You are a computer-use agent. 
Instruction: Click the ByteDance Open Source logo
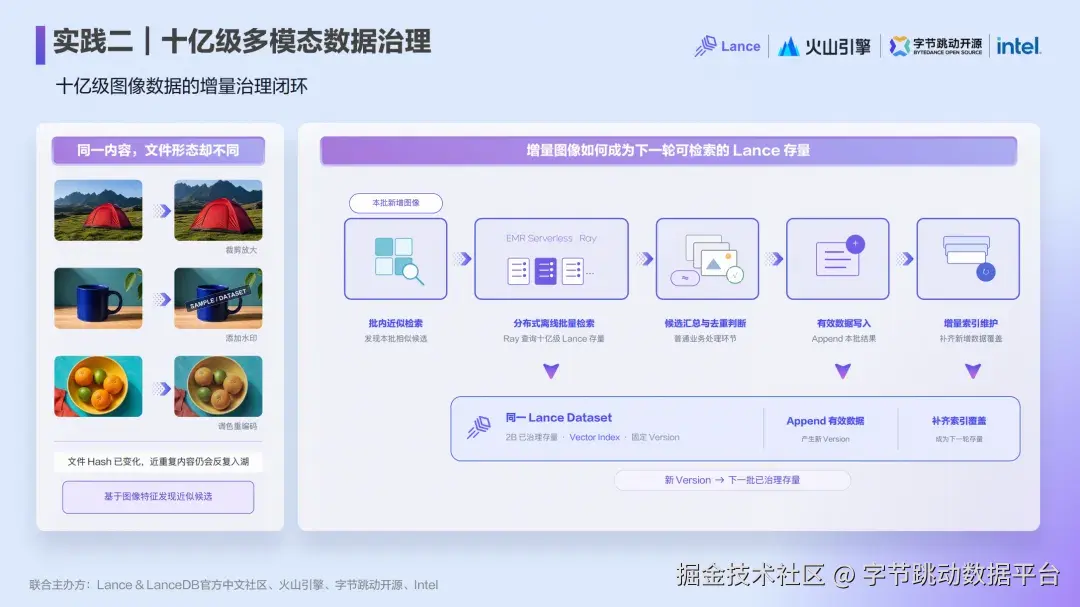tap(935, 46)
